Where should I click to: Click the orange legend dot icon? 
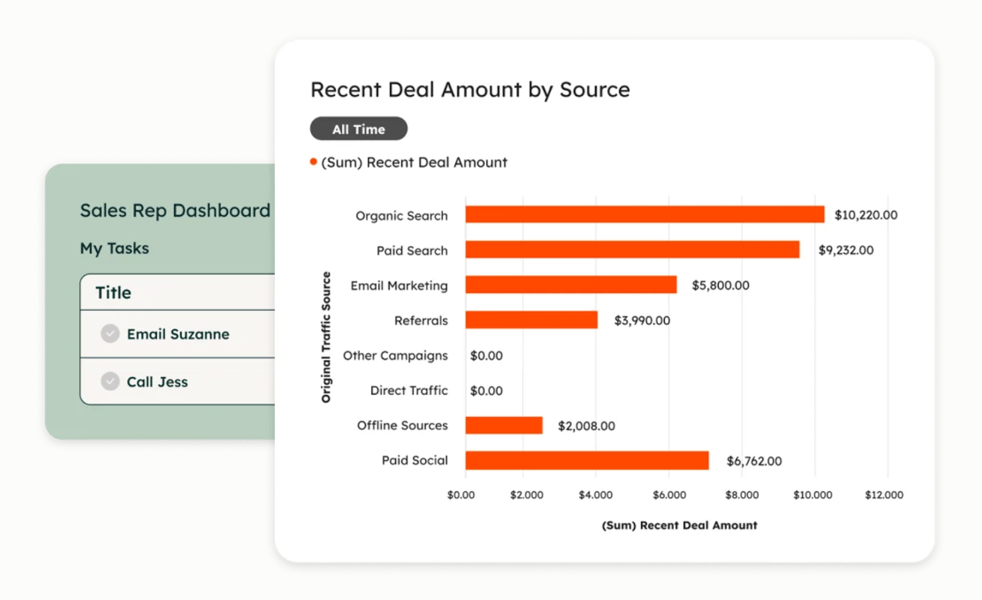(x=313, y=160)
